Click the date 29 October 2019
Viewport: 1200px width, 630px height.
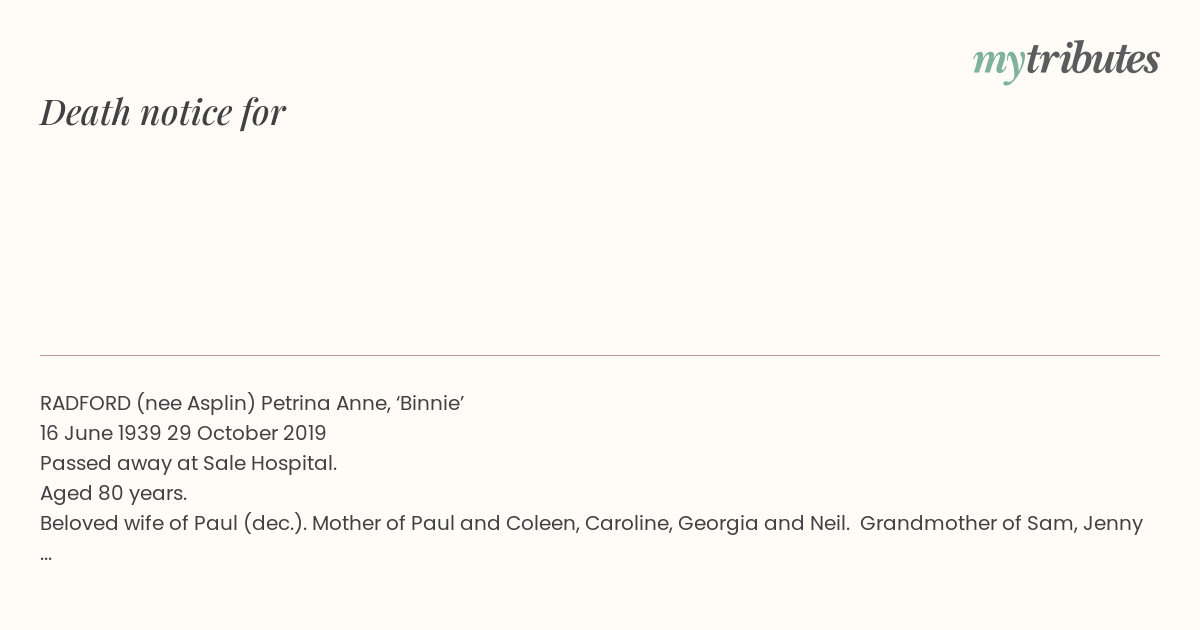pos(247,434)
